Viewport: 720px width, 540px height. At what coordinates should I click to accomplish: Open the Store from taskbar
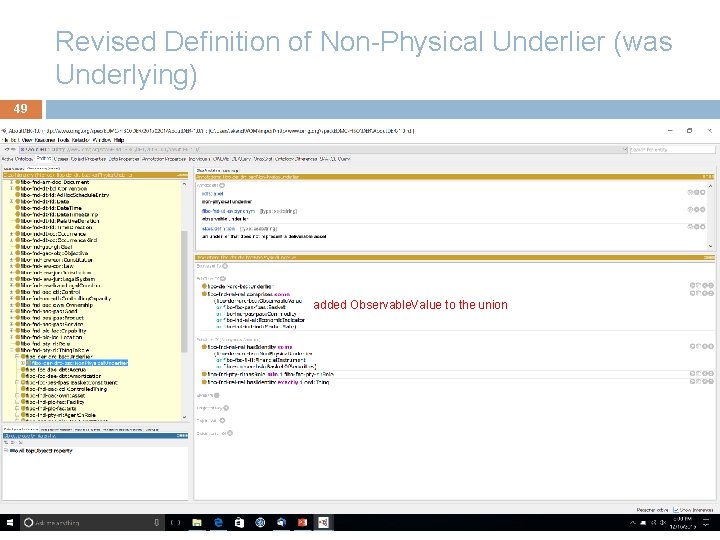click(x=239, y=523)
